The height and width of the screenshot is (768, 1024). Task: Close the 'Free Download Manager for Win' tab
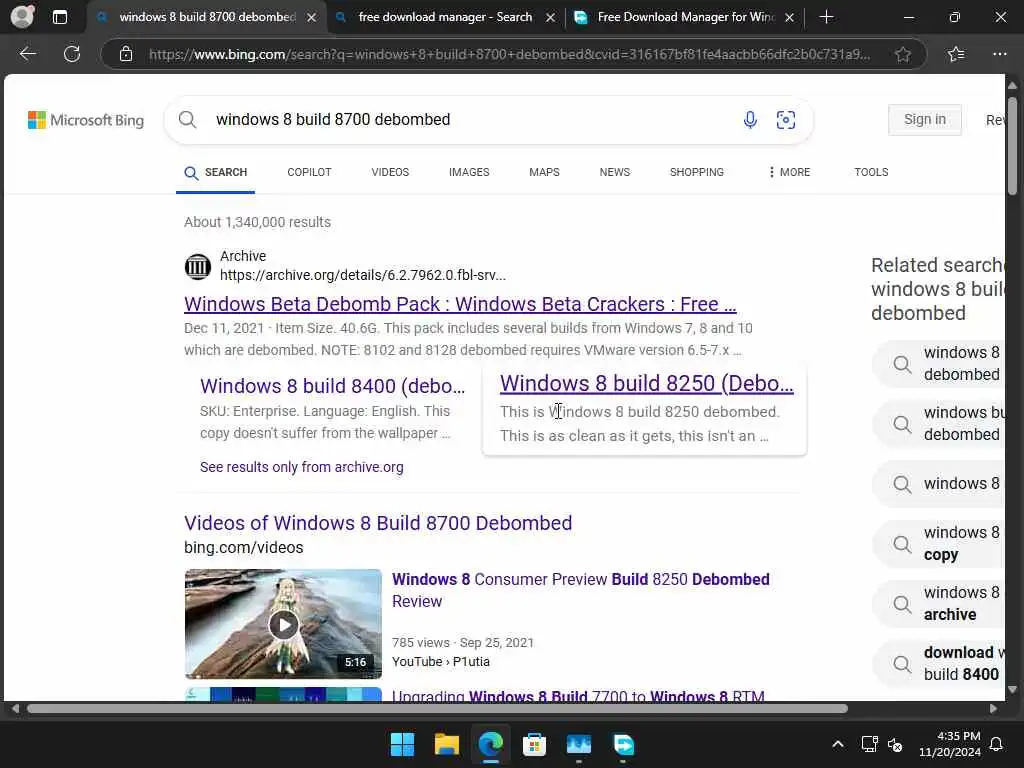(790, 18)
